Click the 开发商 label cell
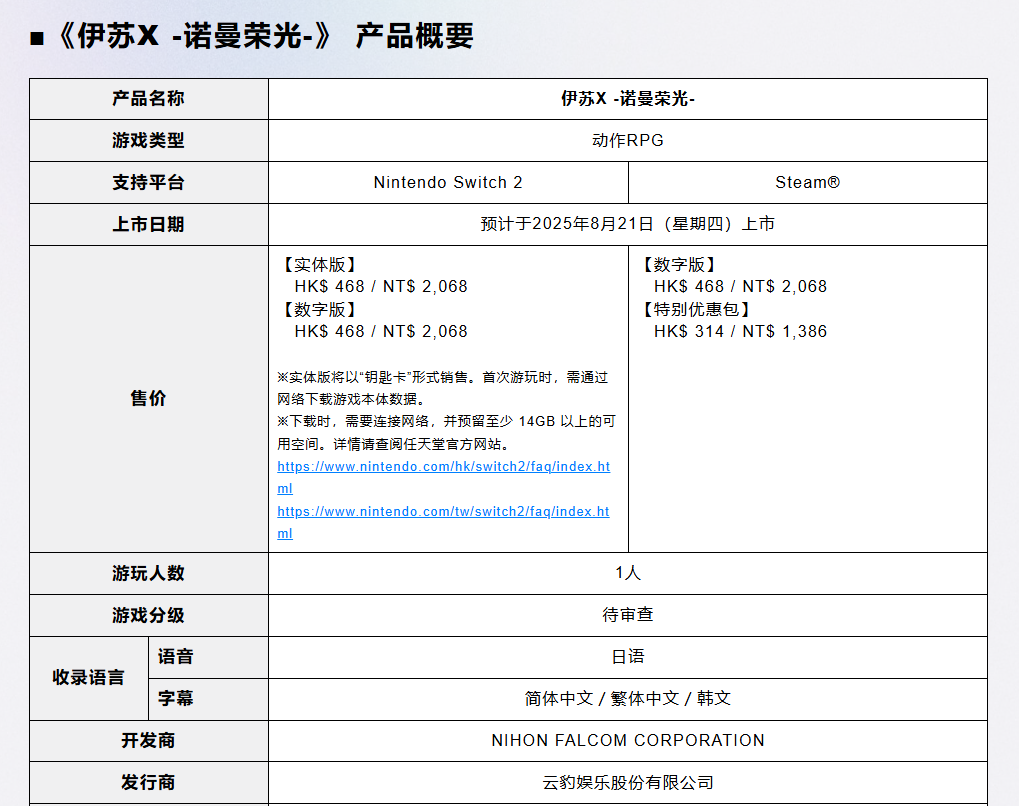Screen dimensions: 1019x806 point(149,741)
